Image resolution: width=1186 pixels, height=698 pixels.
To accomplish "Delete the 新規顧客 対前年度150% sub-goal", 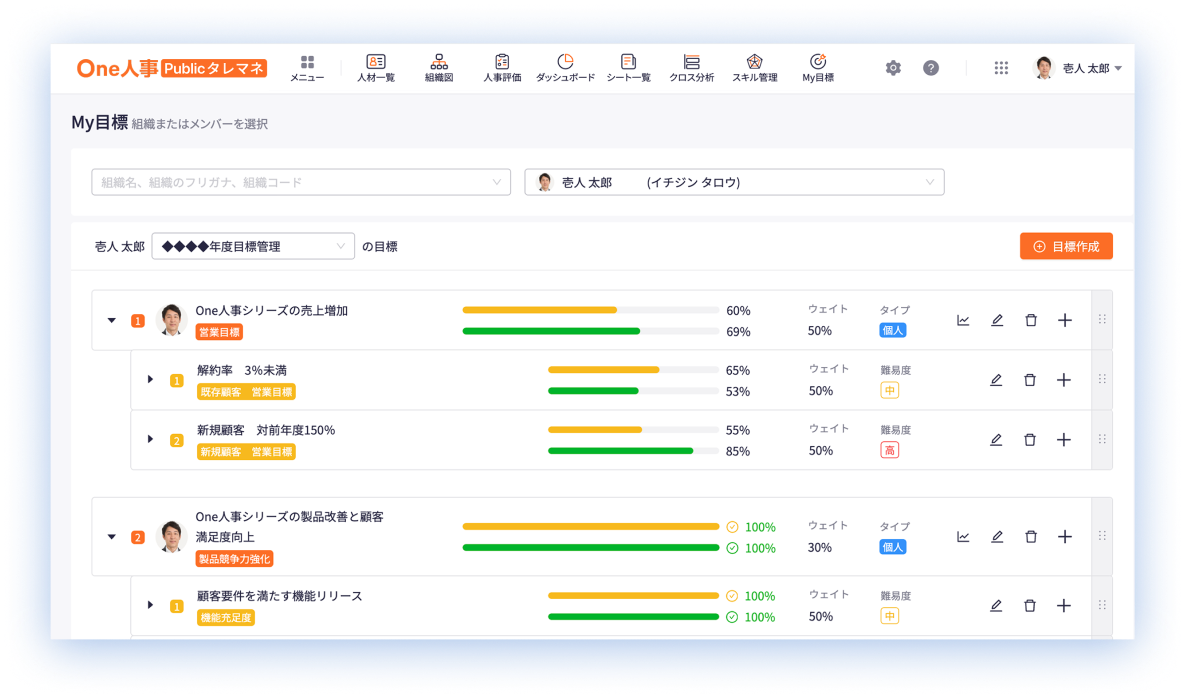I will click(1029, 439).
